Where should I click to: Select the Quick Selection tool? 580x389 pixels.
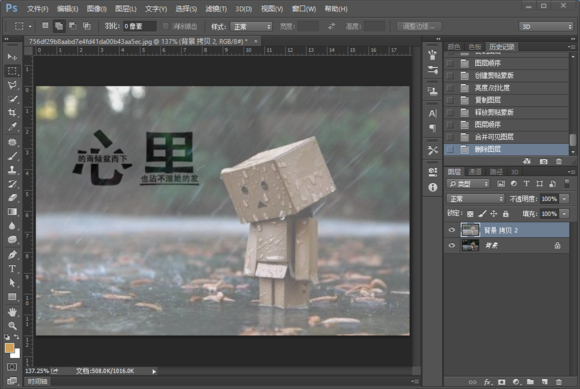[12, 99]
